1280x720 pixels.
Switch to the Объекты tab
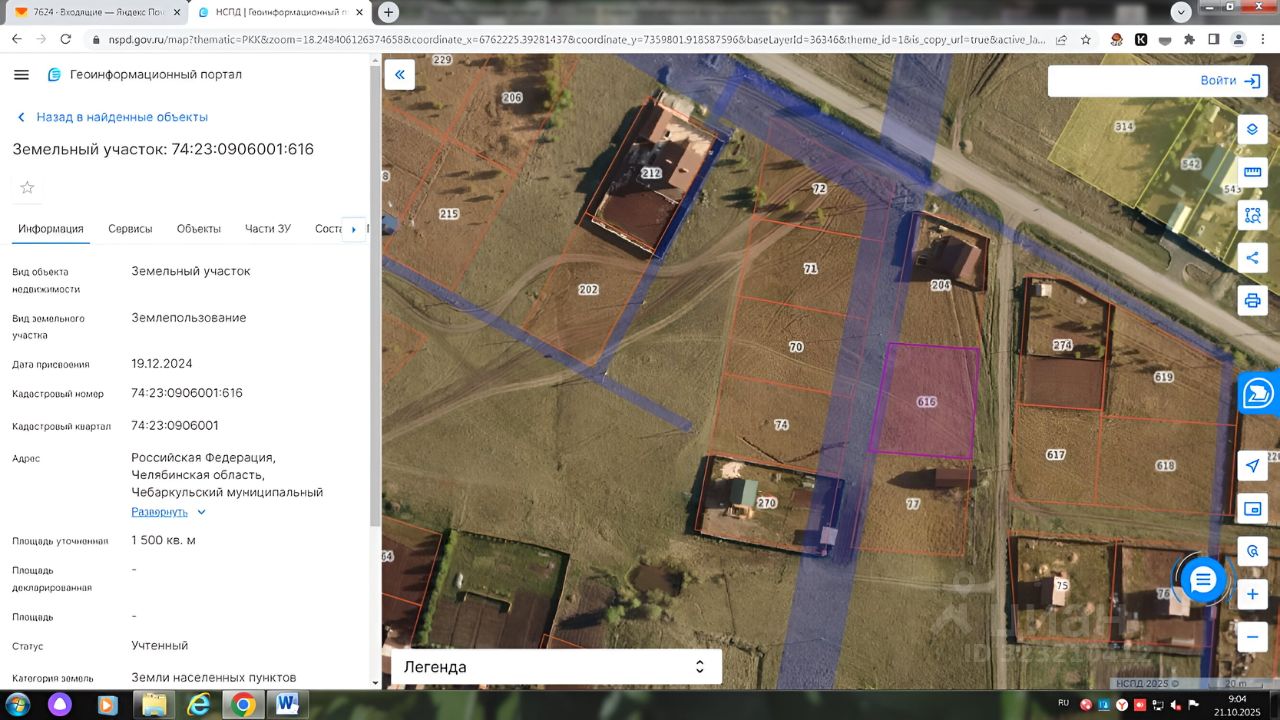(x=199, y=229)
